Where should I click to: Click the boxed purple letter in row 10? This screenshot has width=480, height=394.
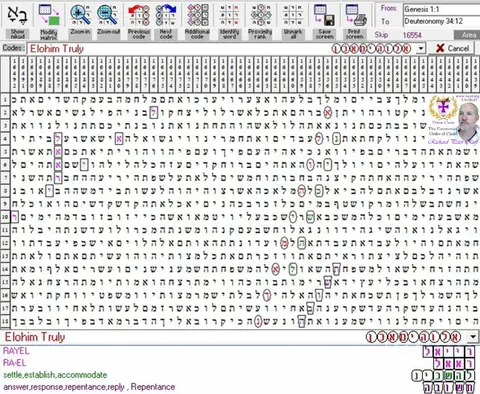point(15,217)
